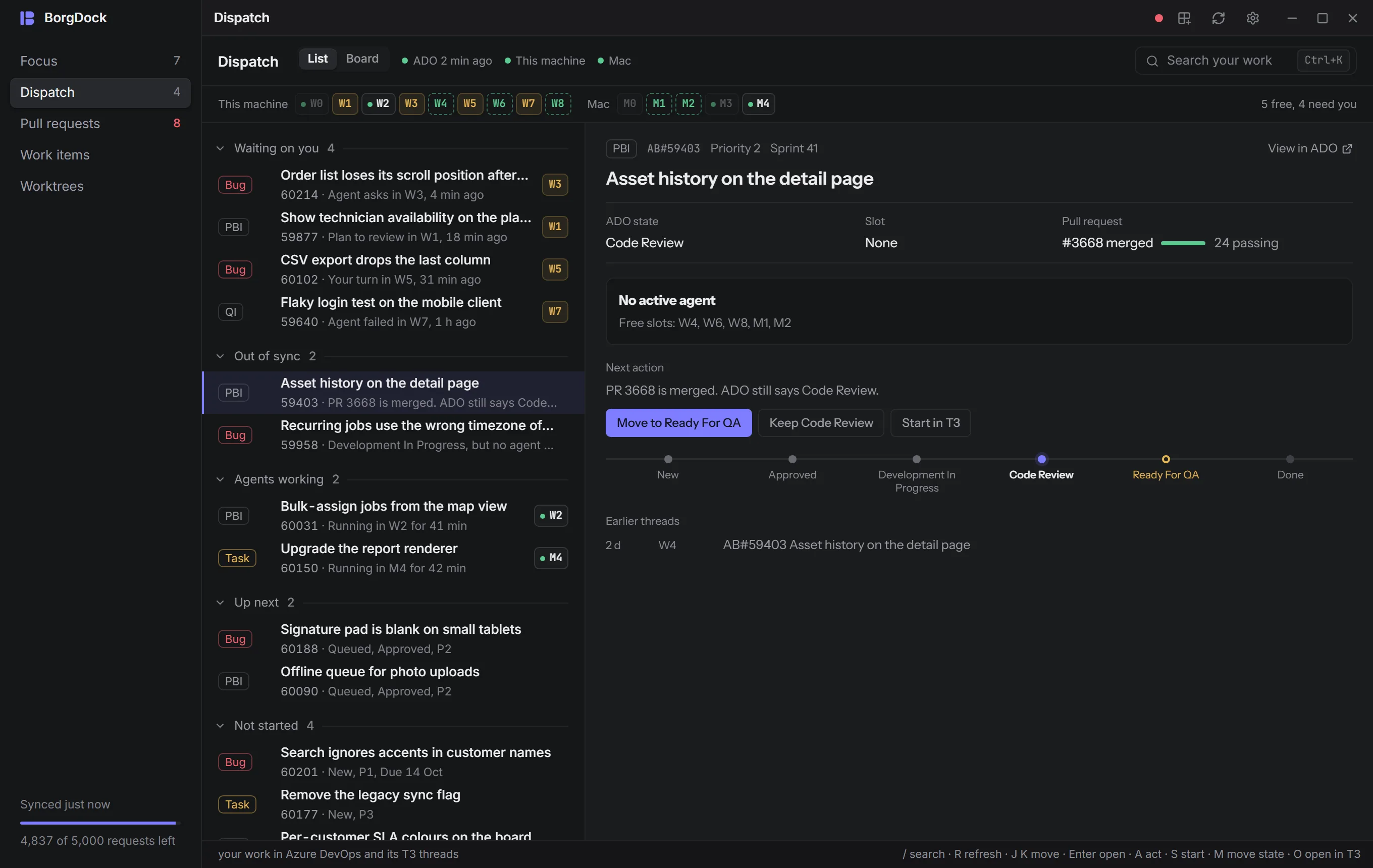The width and height of the screenshot is (1373, 868).
Task: Click the Bug tag on CSV export row
Action: click(235, 269)
